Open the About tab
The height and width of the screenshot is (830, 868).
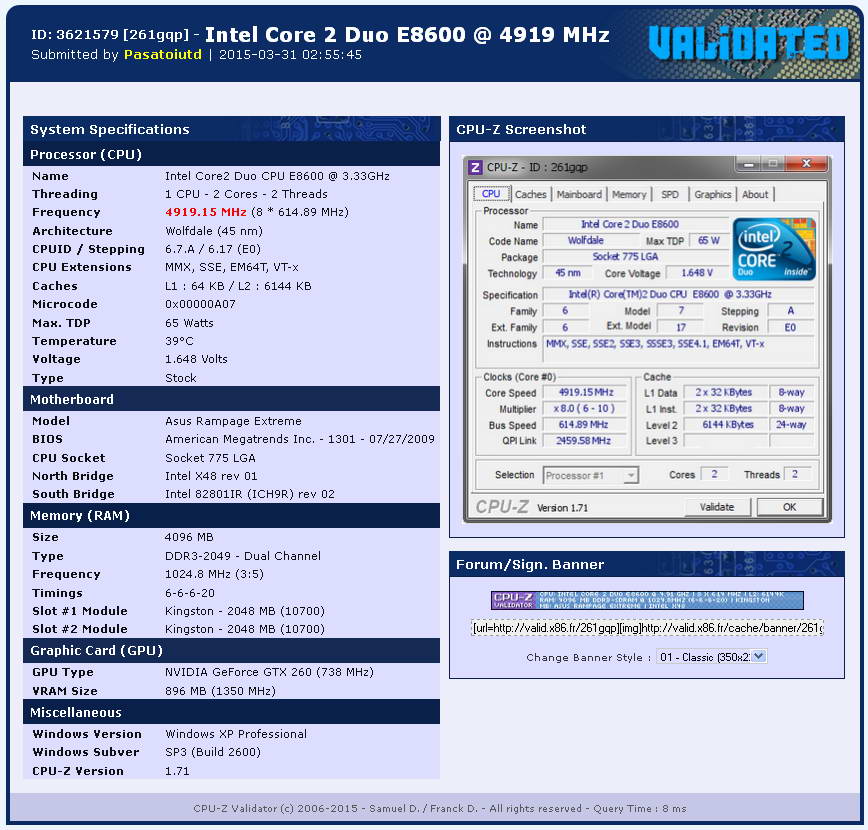(755, 194)
